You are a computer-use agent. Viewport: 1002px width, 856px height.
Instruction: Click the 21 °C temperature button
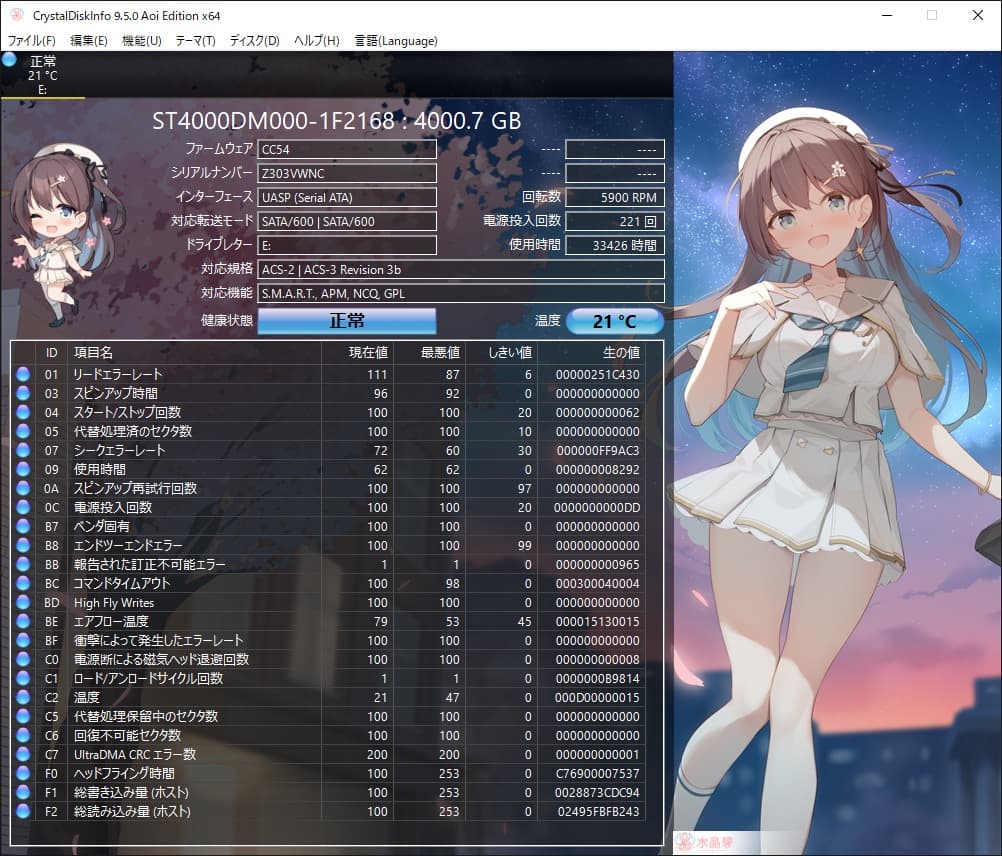tap(615, 321)
